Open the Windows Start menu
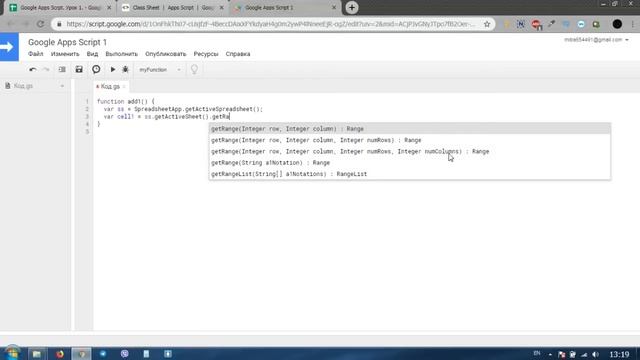The width and height of the screenshot is (640, 360). (12, 353)
